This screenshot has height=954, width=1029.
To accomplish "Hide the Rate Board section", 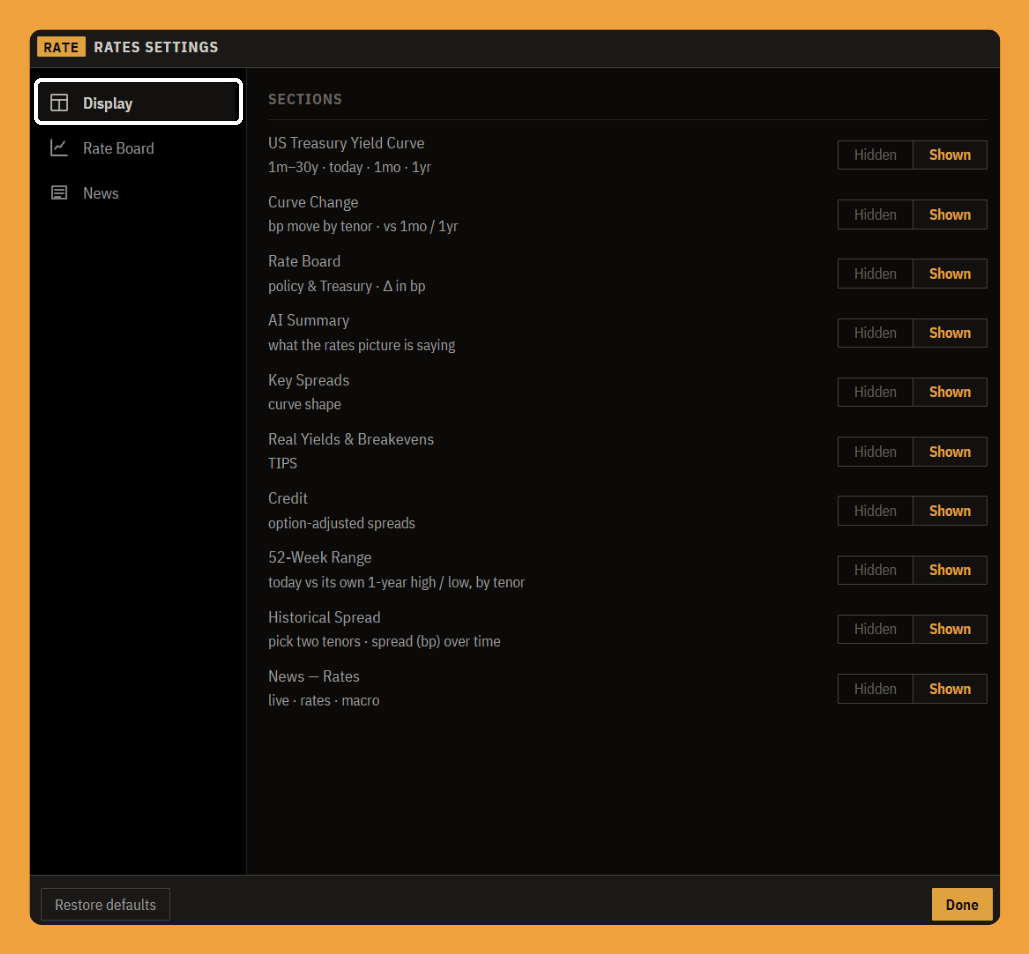I will pos(875,274).
